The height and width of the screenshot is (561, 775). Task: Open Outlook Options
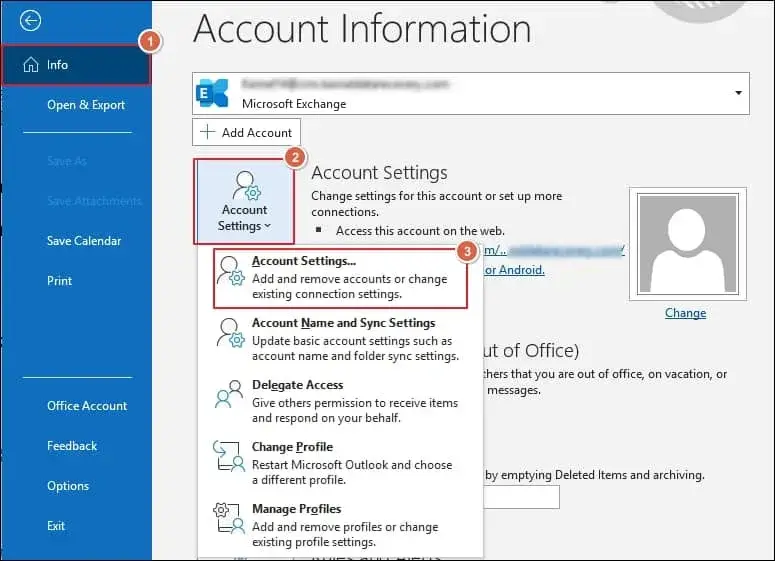[68, 486]
